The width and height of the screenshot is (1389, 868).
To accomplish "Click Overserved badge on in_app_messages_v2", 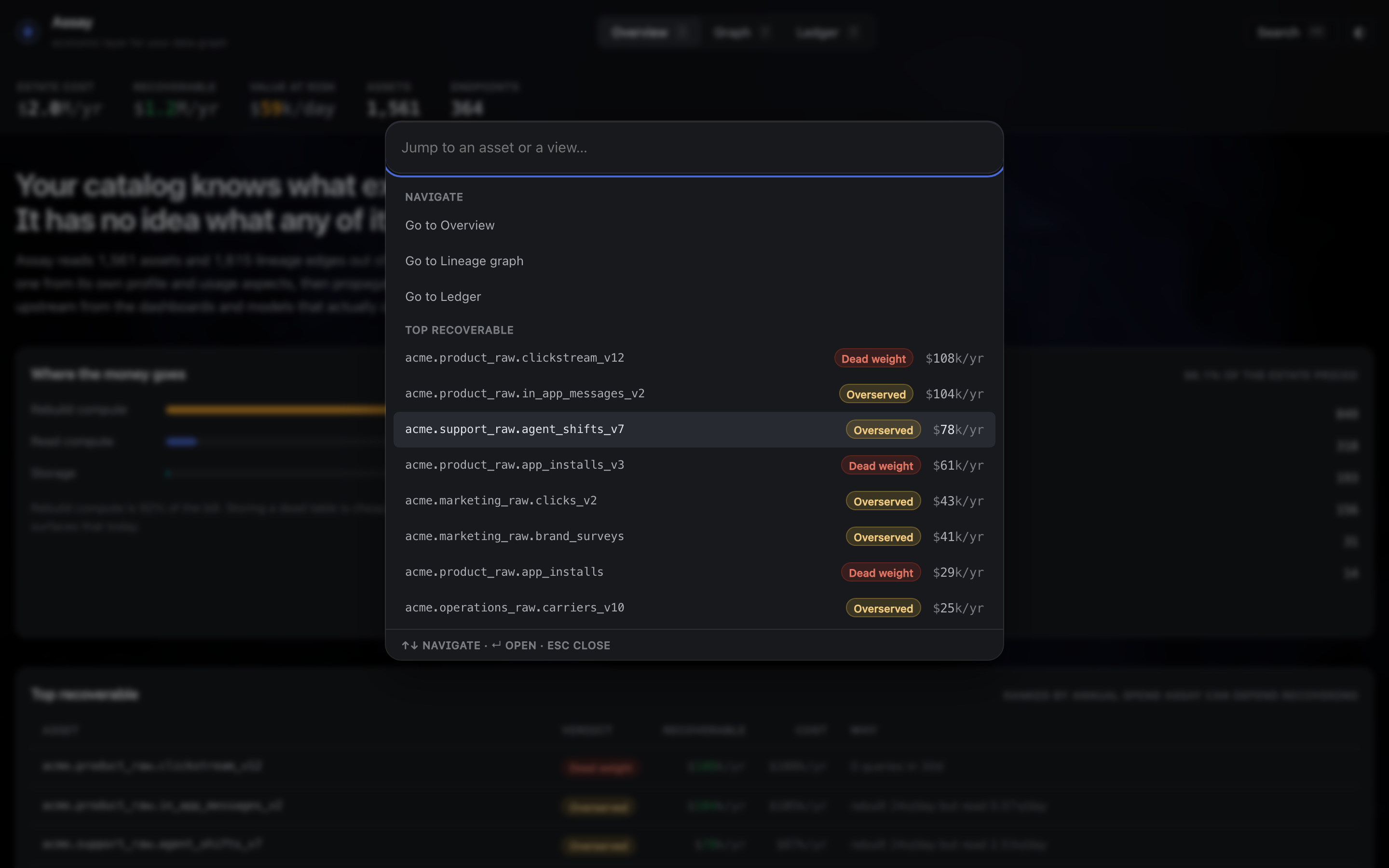I will click(875, 394).
